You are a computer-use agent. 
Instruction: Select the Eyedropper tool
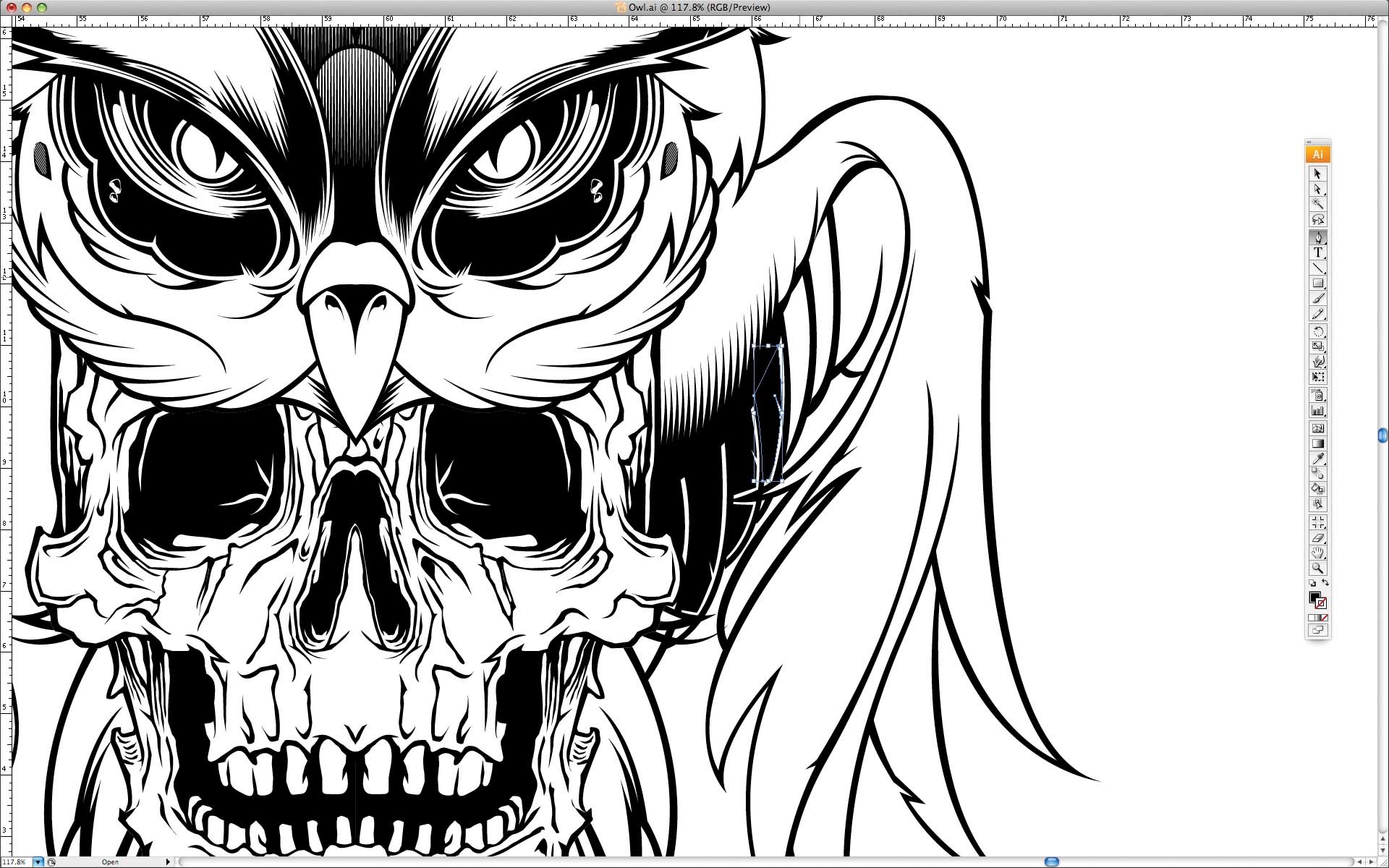[x=1317, y=459]
